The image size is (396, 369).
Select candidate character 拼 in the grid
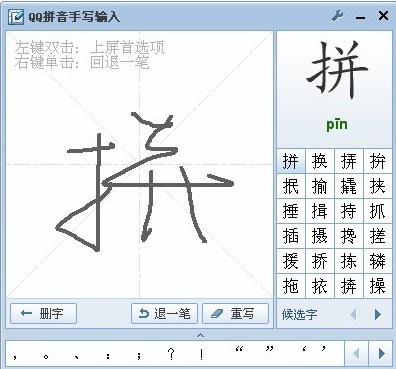click(291, 161)
